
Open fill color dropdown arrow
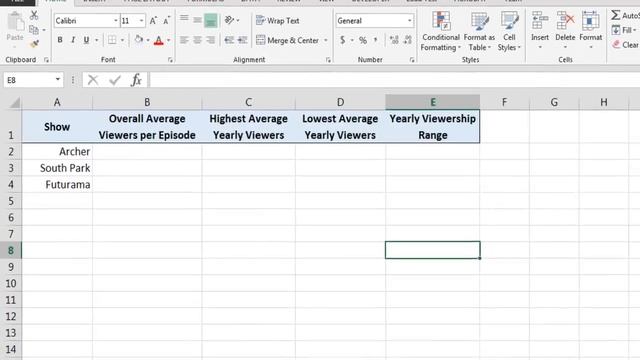coord(148,40)
